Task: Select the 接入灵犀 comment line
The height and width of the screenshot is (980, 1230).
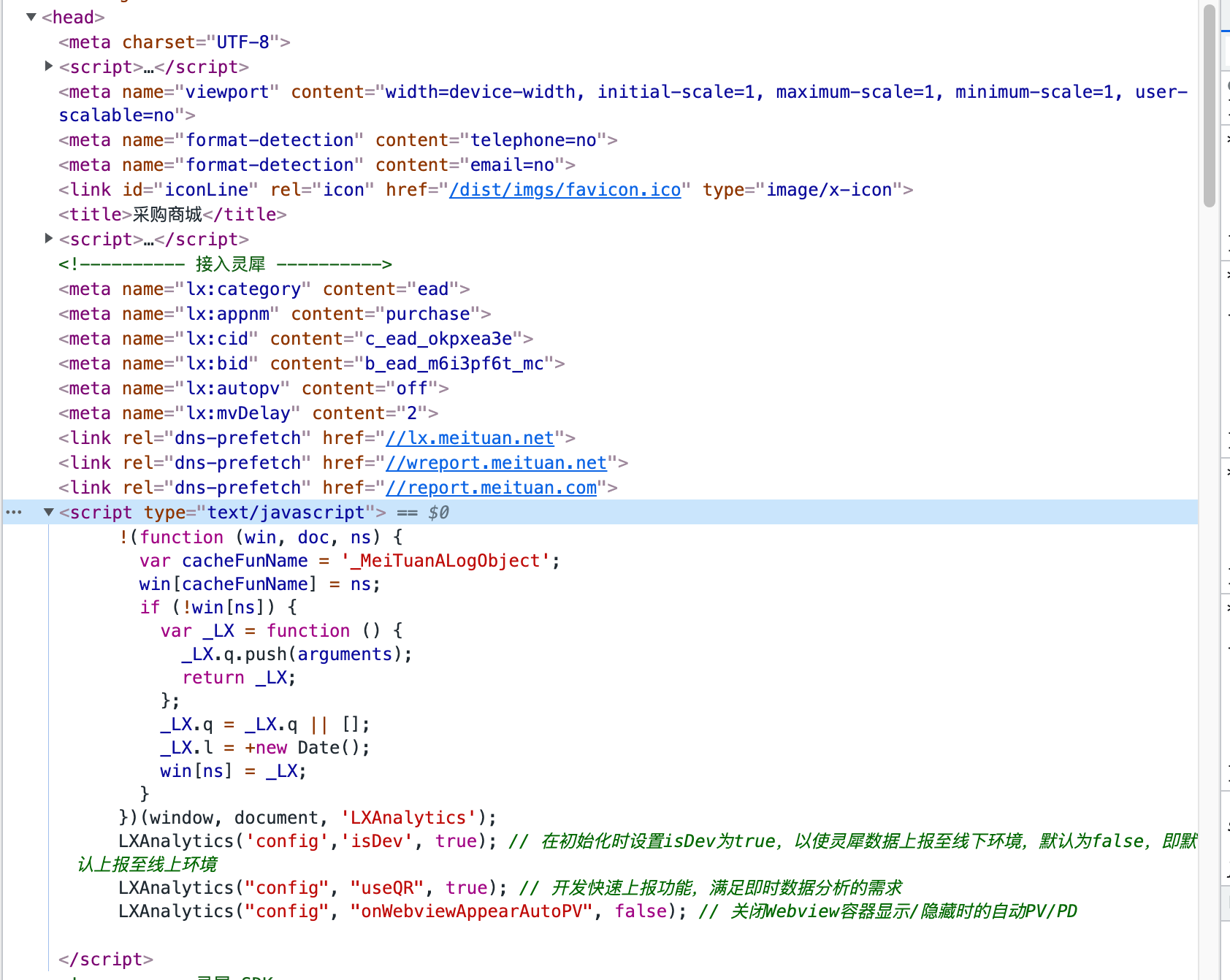Action: click(x=225, y=264)
